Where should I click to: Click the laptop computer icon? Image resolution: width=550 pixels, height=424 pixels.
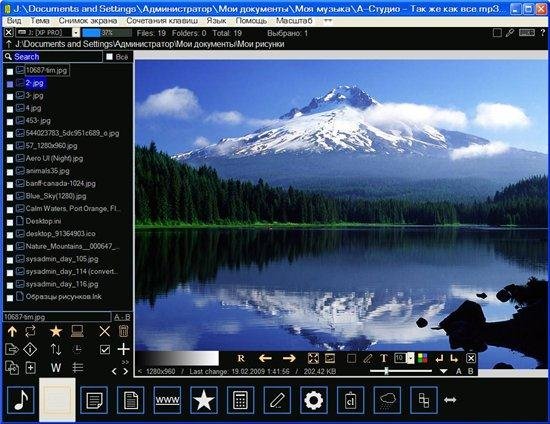pos(77,331)
